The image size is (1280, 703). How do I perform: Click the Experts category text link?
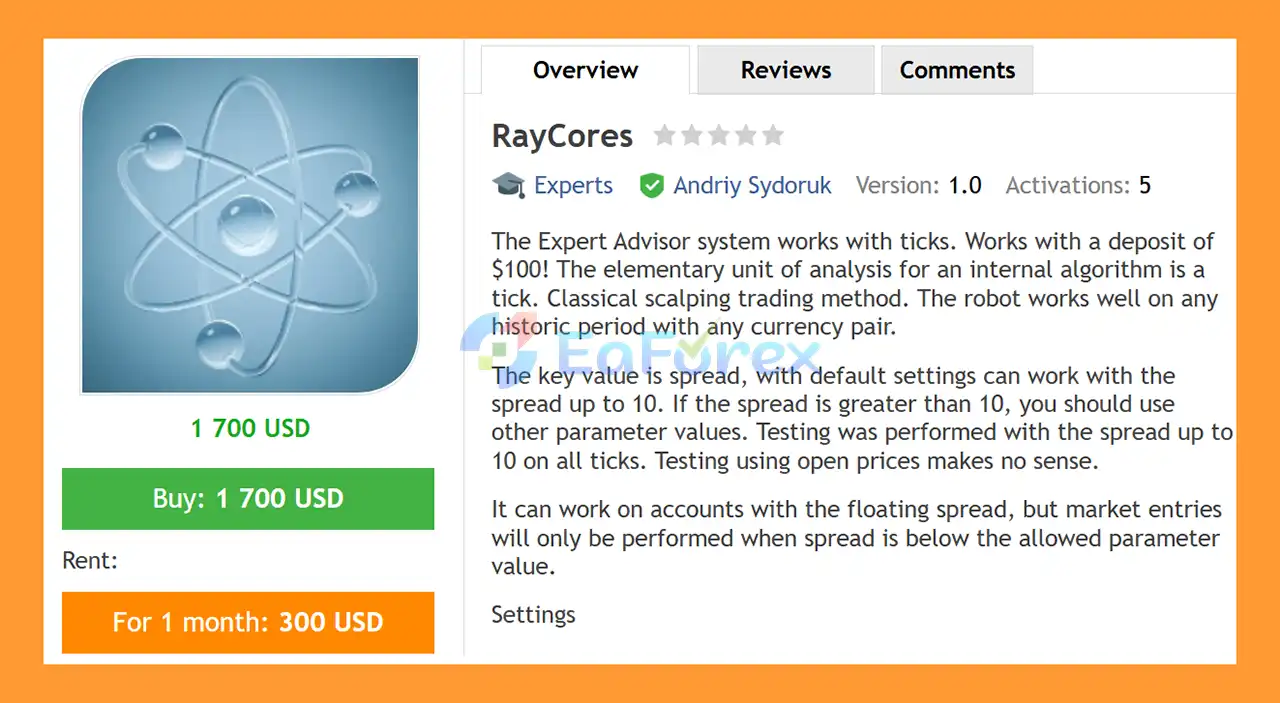point(573,185)
